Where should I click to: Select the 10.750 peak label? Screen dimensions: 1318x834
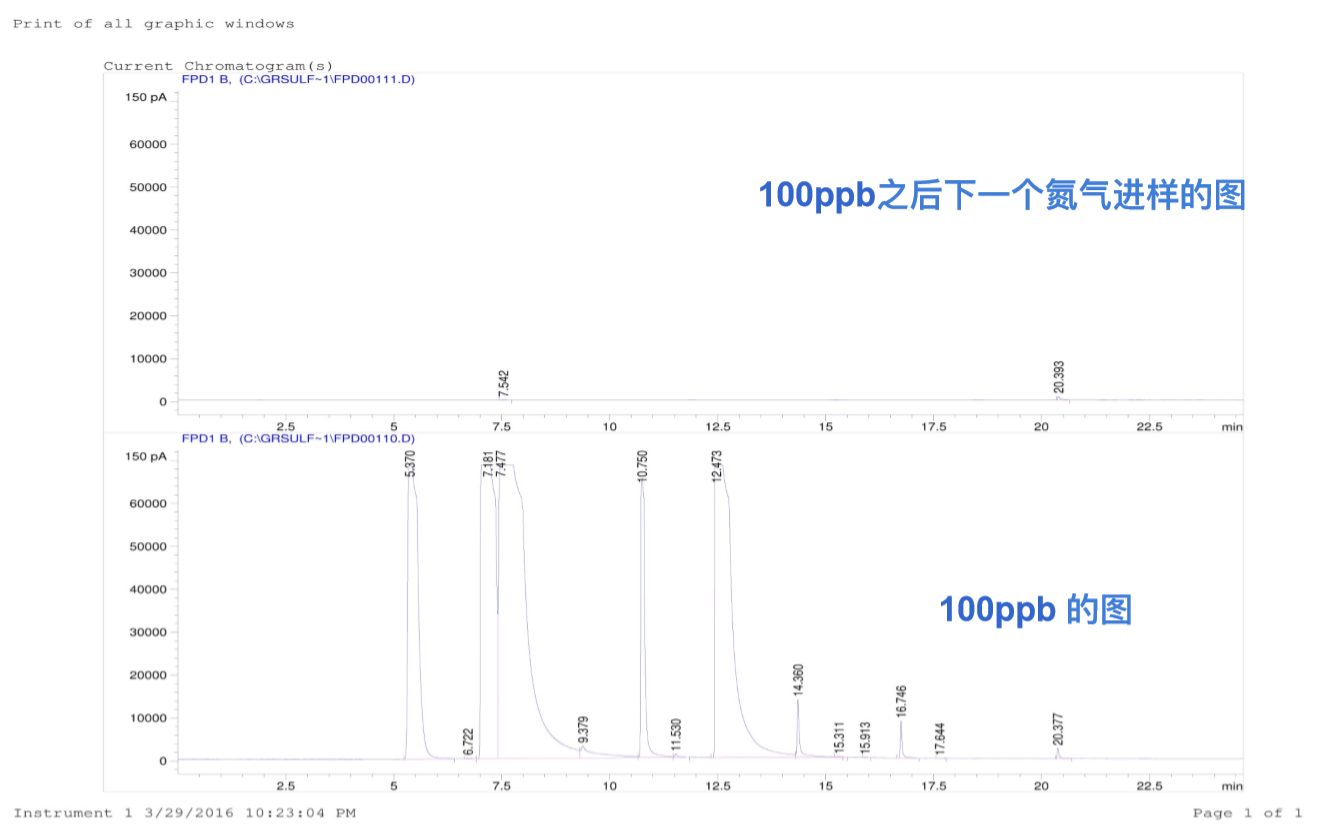pos(643,466)
